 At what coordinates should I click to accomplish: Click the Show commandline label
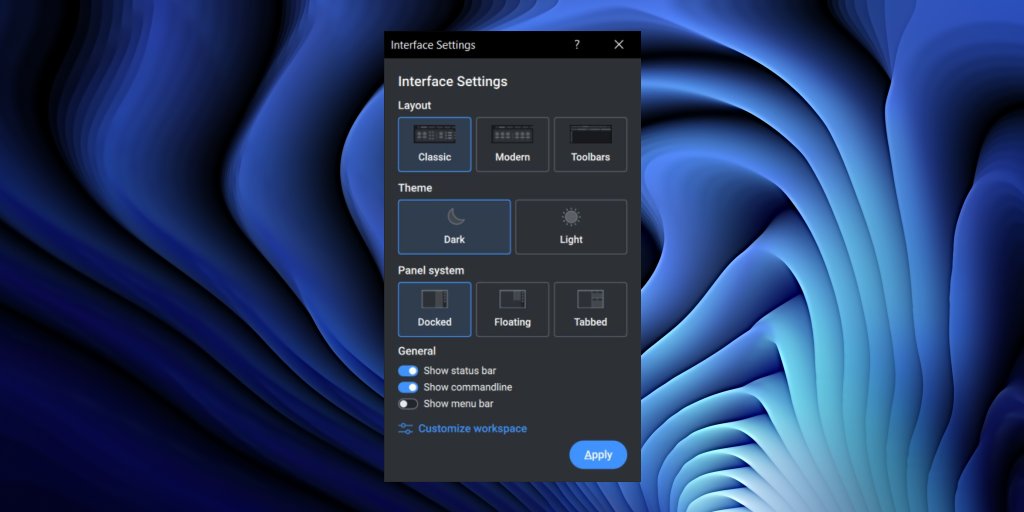coord(468,387)
